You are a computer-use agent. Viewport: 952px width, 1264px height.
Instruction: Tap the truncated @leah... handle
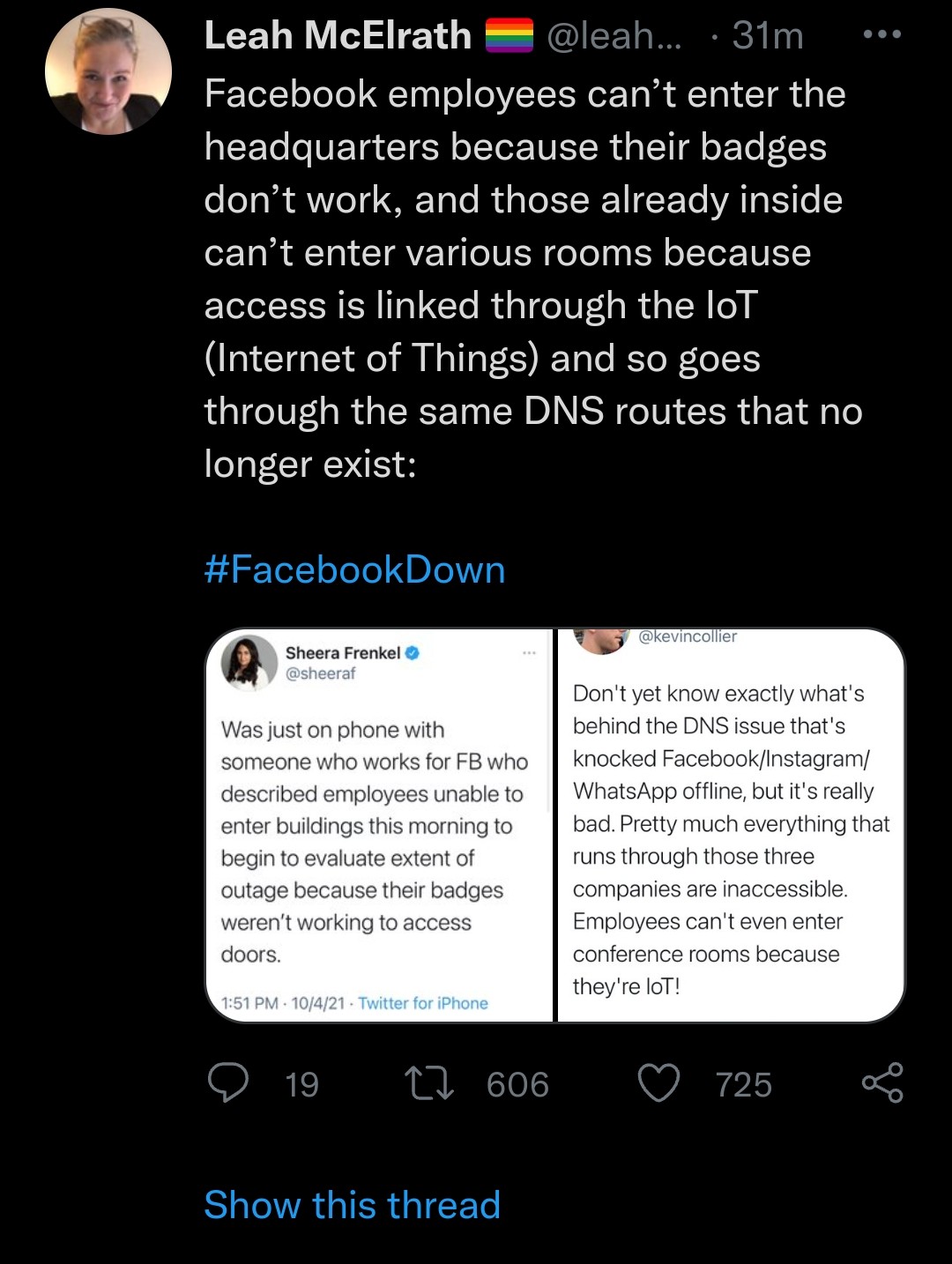[614, 36]
